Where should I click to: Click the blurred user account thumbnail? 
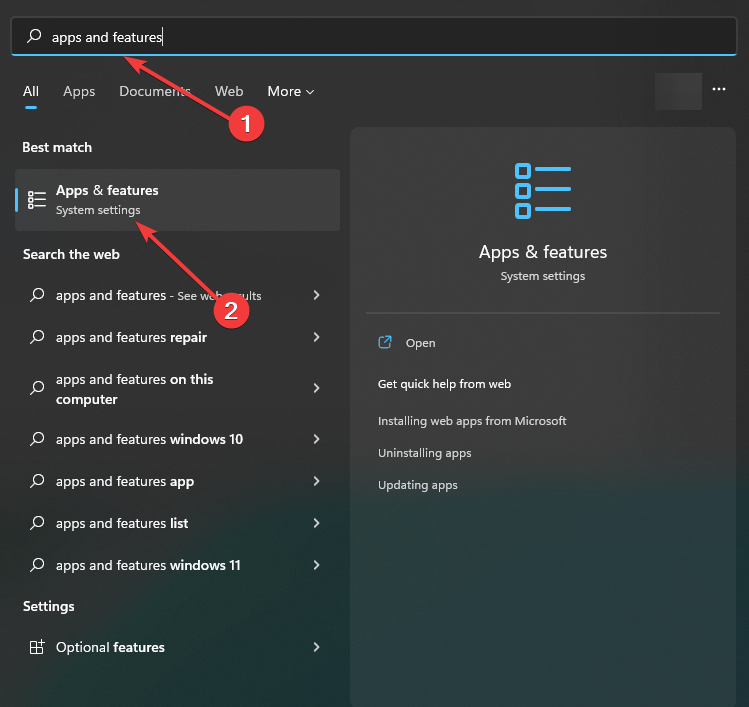[678, 91]
